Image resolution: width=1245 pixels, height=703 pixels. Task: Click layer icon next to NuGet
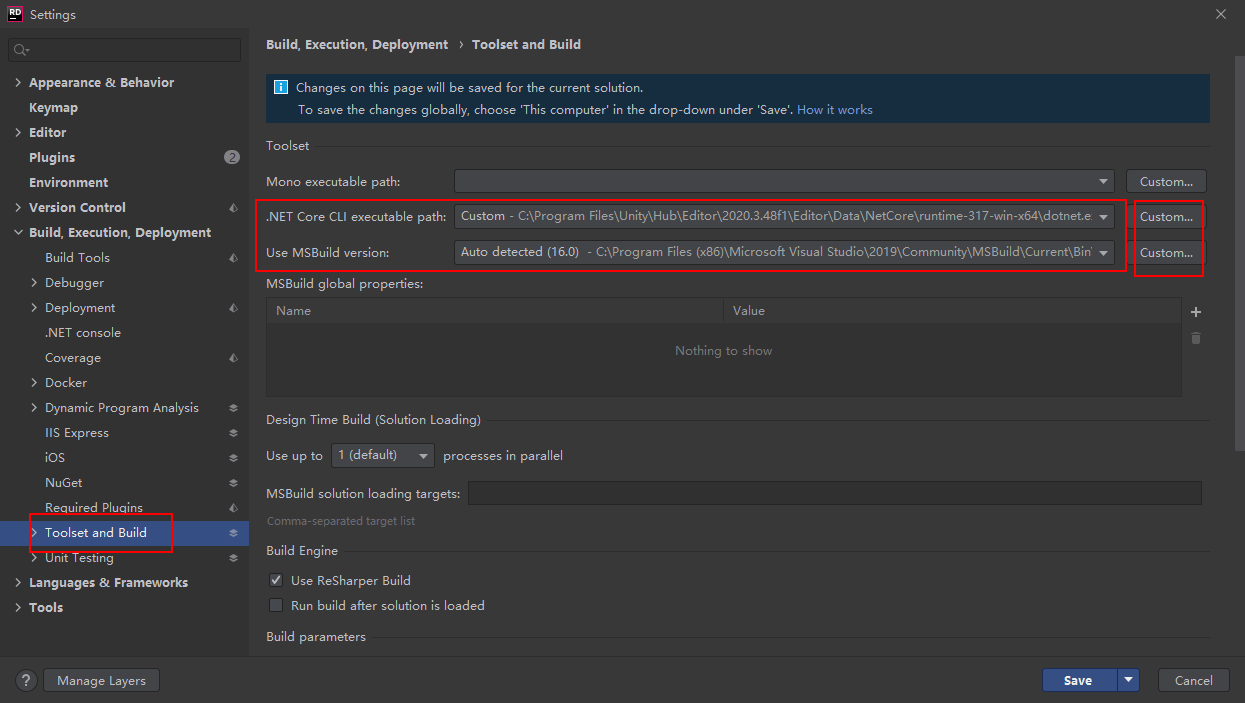click(233, 483)
